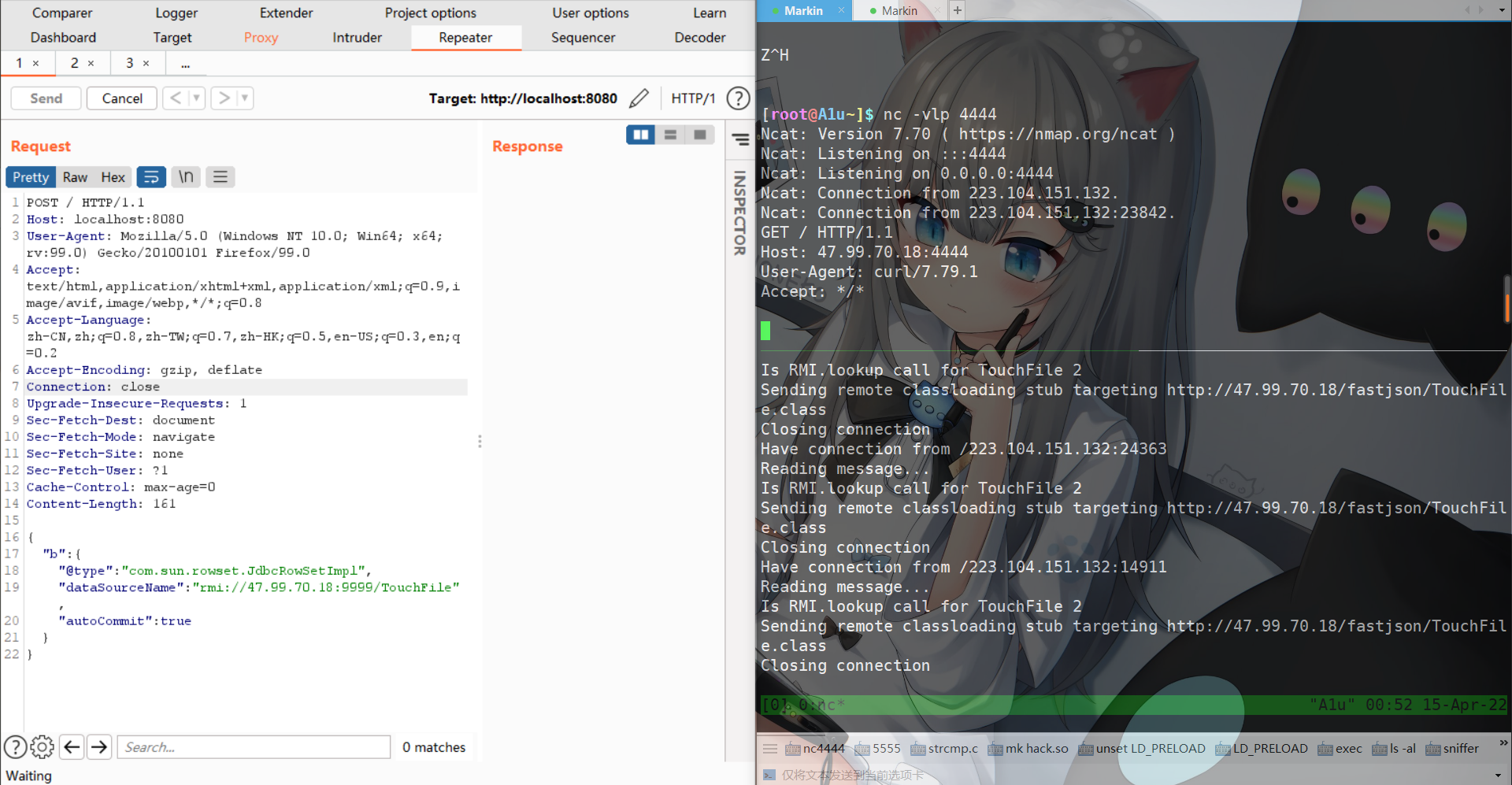The width and height of the screenshot is (1512, 785).
Task: Switch to combined single-pane layout
Action: pos(699,135)
